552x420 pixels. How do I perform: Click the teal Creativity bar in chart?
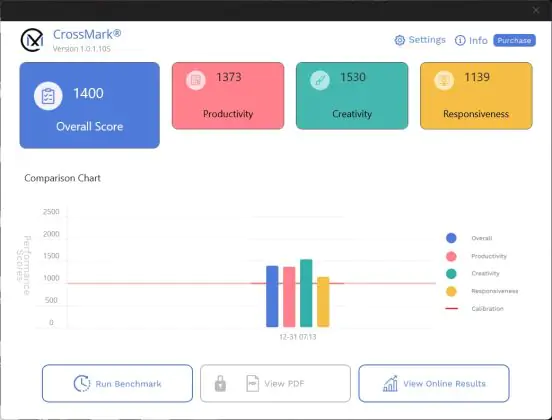click(306, 293)
